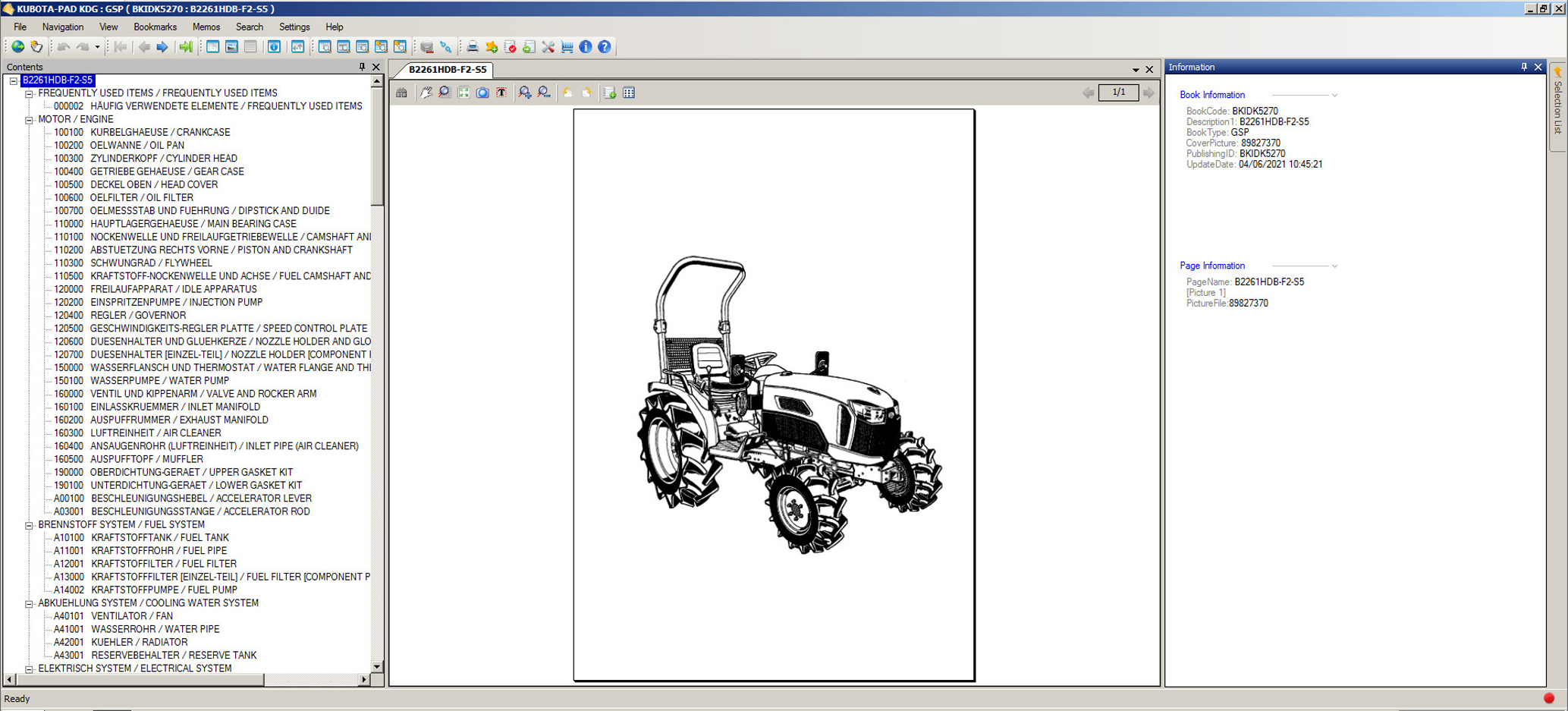Open the Settings menu
The width and height of the screenshot is (1568, 711).
click(x=294, y=27)
